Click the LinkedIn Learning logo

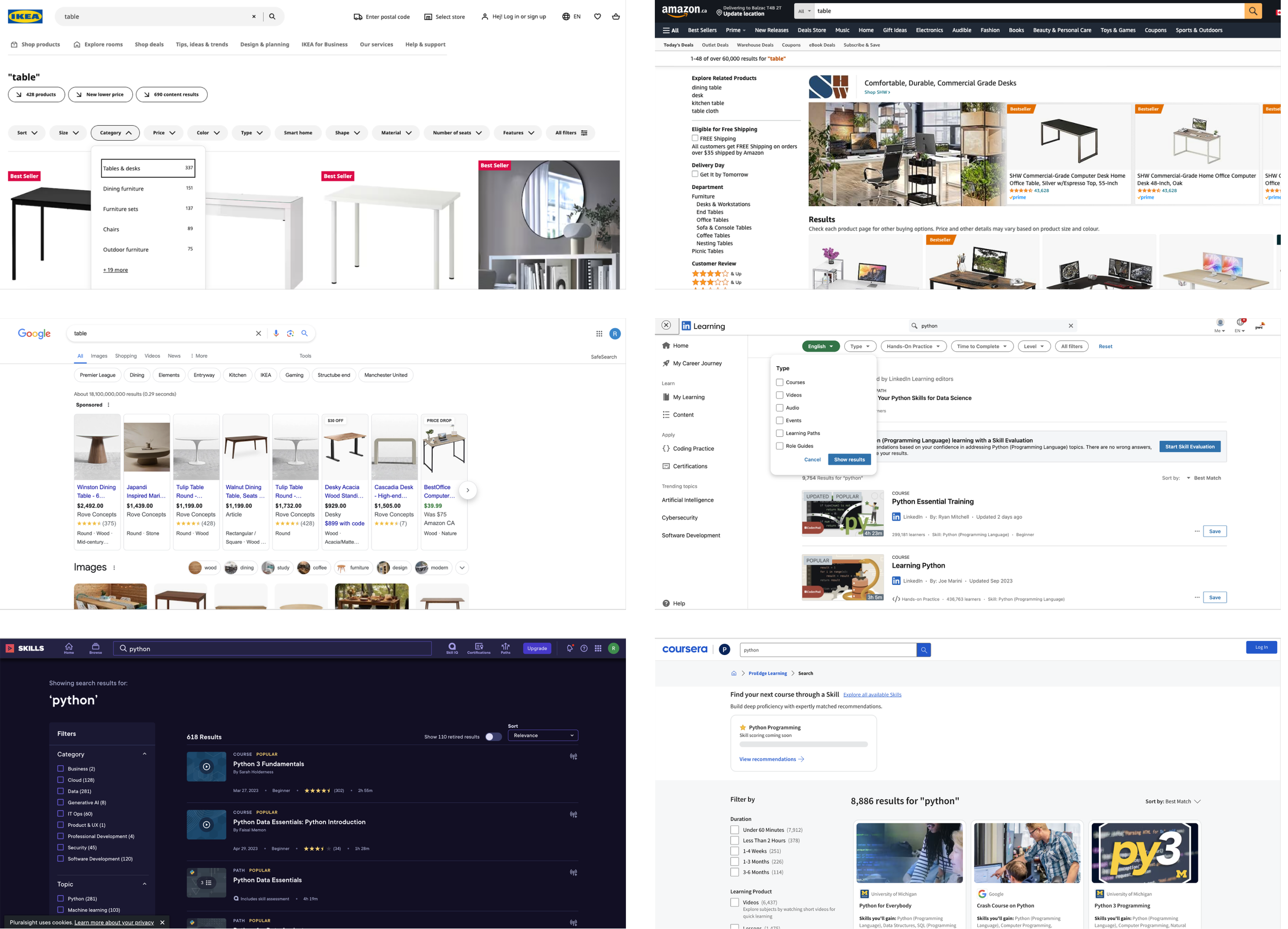pos(704,326)
